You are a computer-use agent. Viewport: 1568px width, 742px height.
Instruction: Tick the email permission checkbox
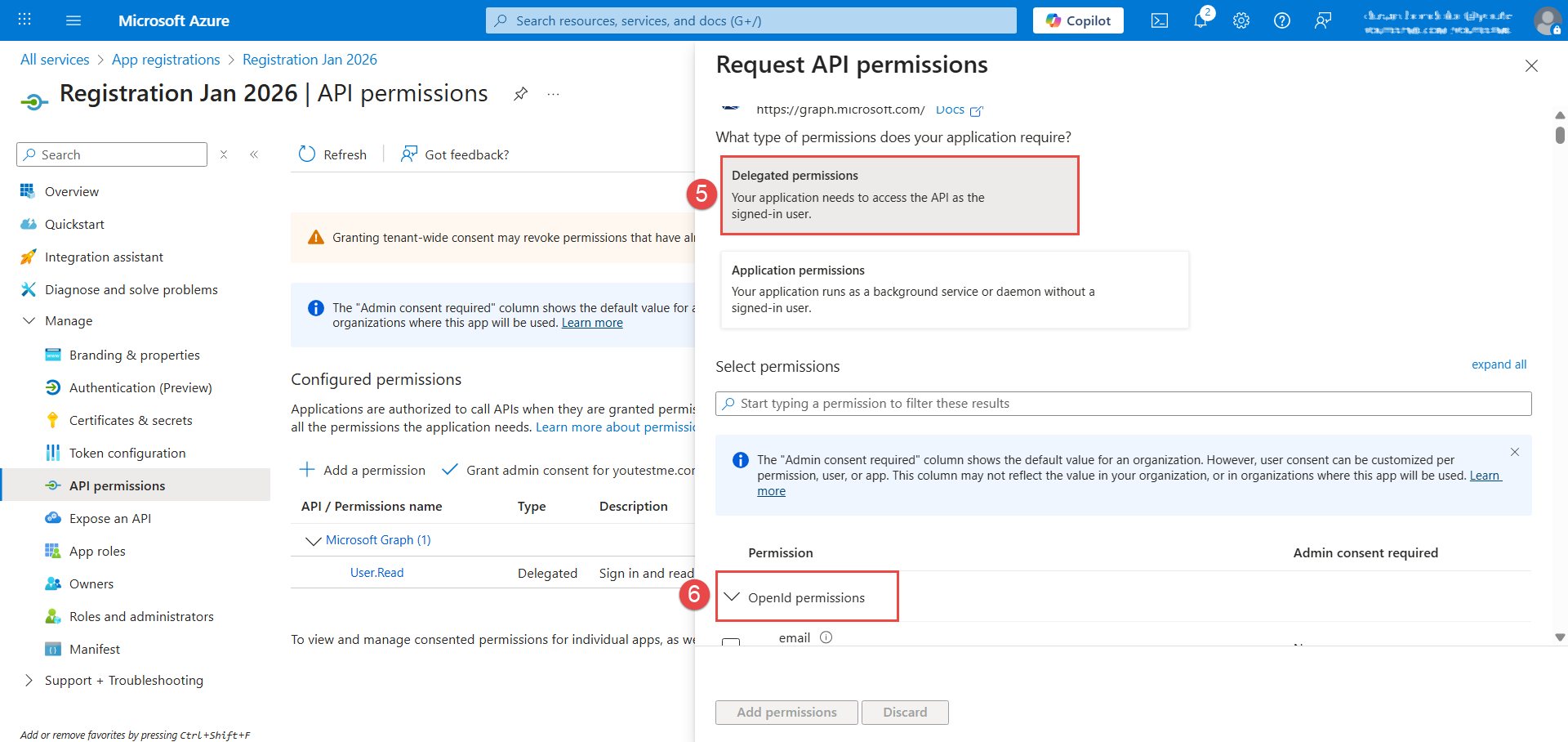731,642
